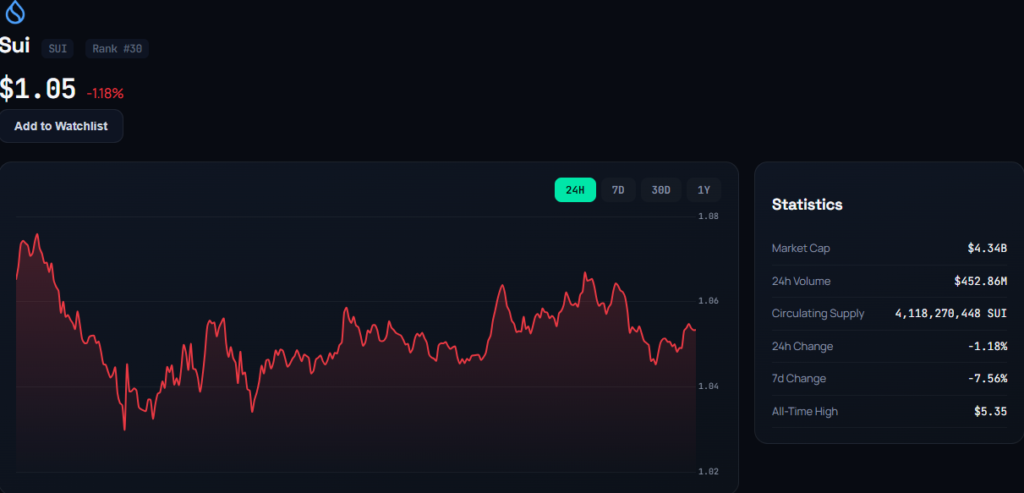
Task: Click the 1.04 y-axis label
Action: [x=709, y=387]
